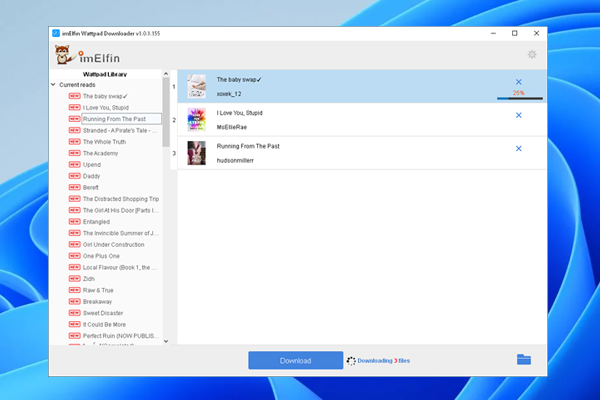
Task: Click author name hudsonmillerr
Action: (x=235, y=160)
